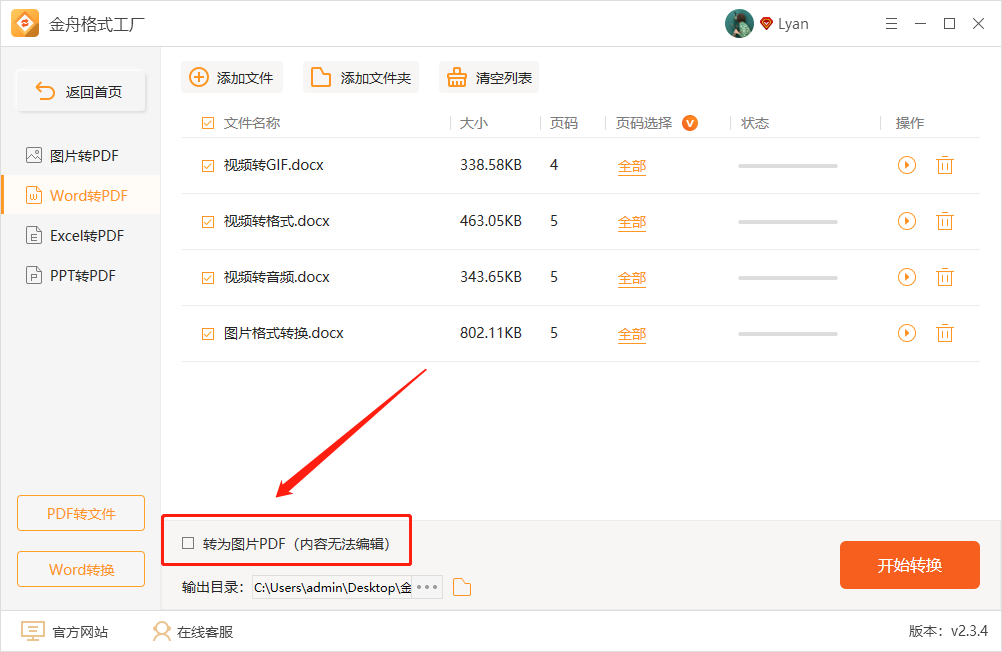The height and width of the screenshot is (652, 1002).
Task: Switch to the Excel转PDF tool
Action: click(x=80, y=235)
